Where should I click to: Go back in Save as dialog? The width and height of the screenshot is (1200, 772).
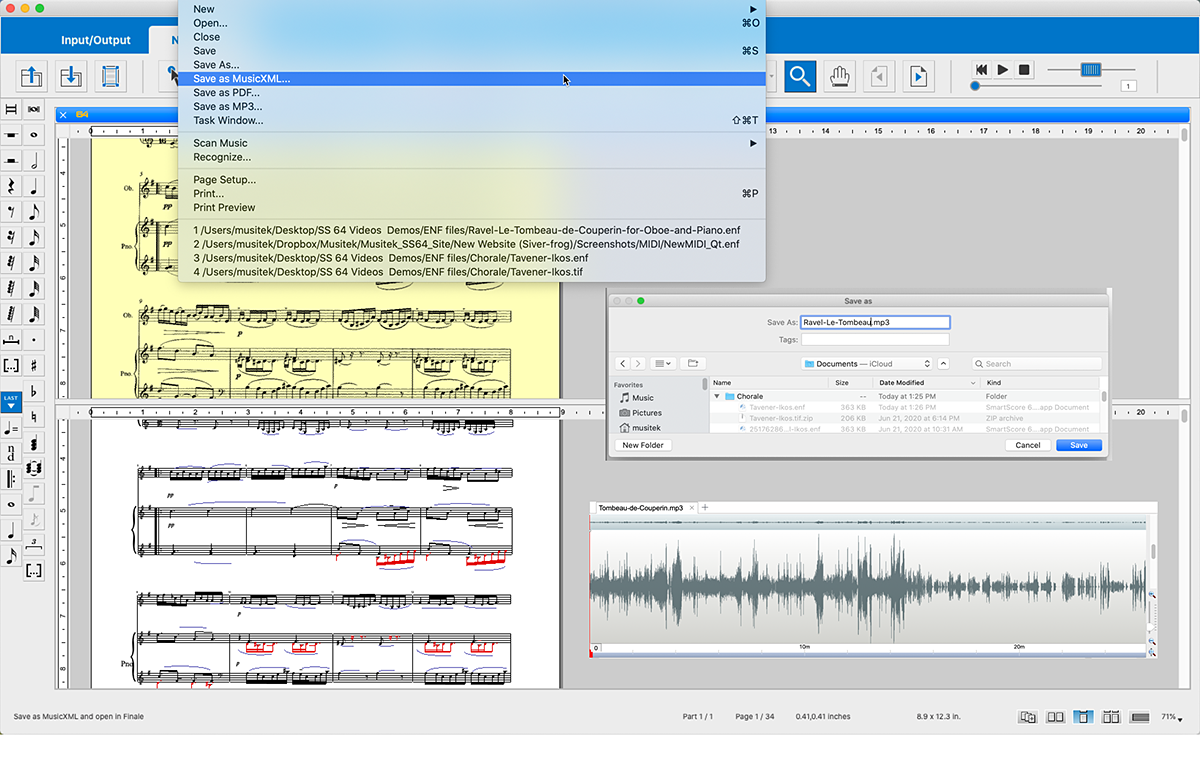point(622,363)
